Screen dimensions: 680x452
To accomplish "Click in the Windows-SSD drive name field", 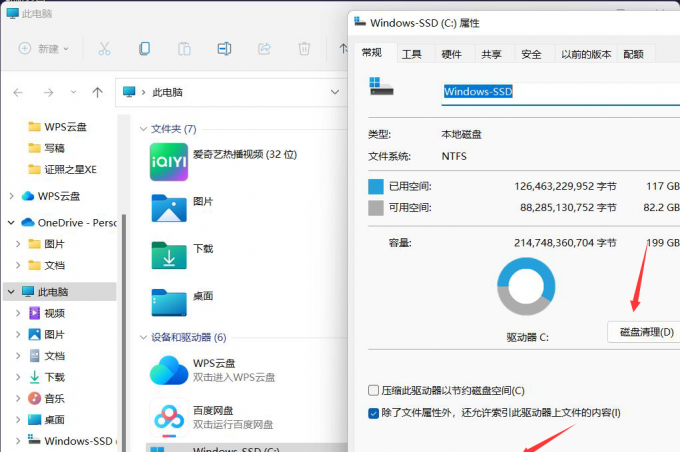I will tap(561, 92).
